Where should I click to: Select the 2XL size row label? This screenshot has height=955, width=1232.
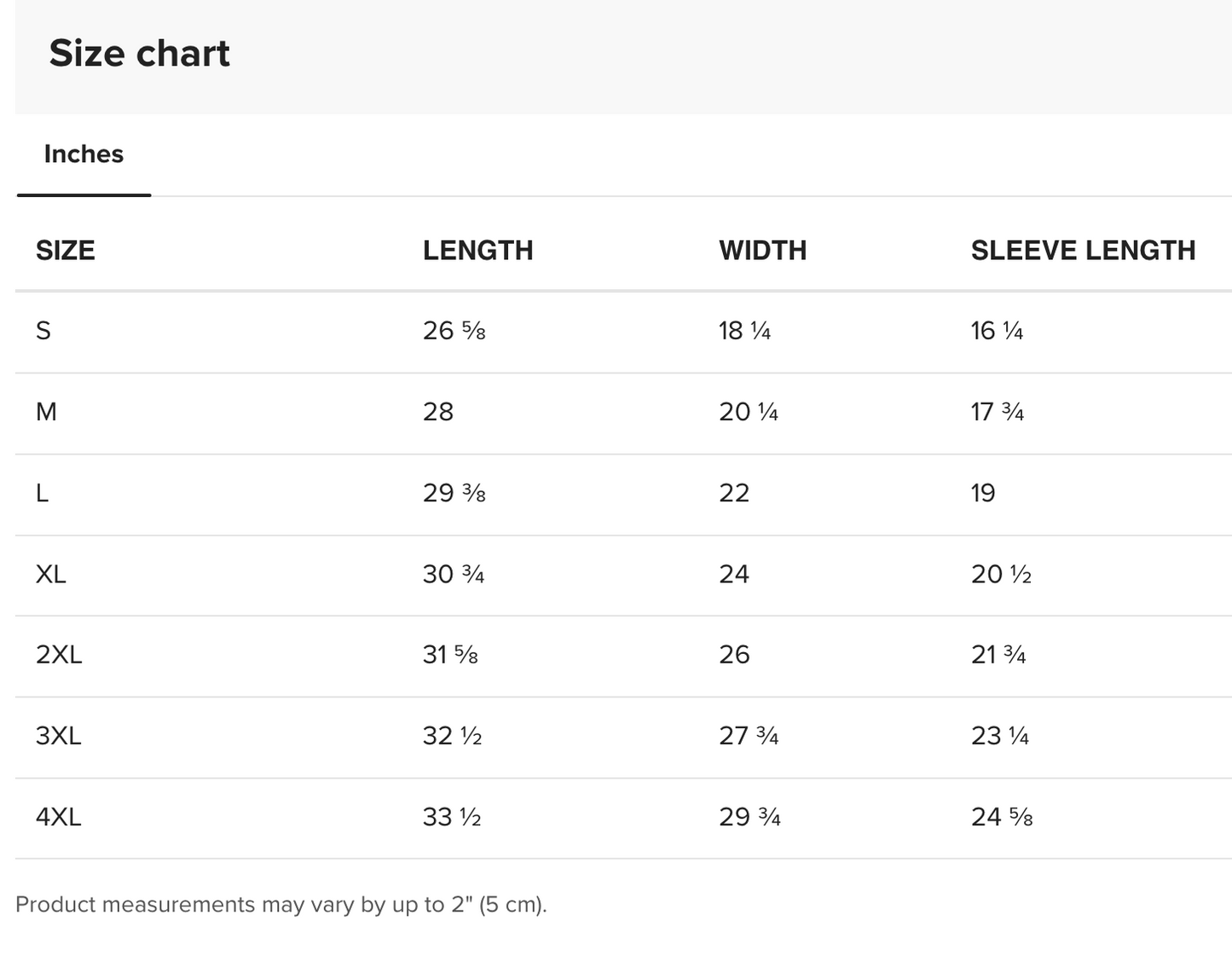(x=59, y=655)
